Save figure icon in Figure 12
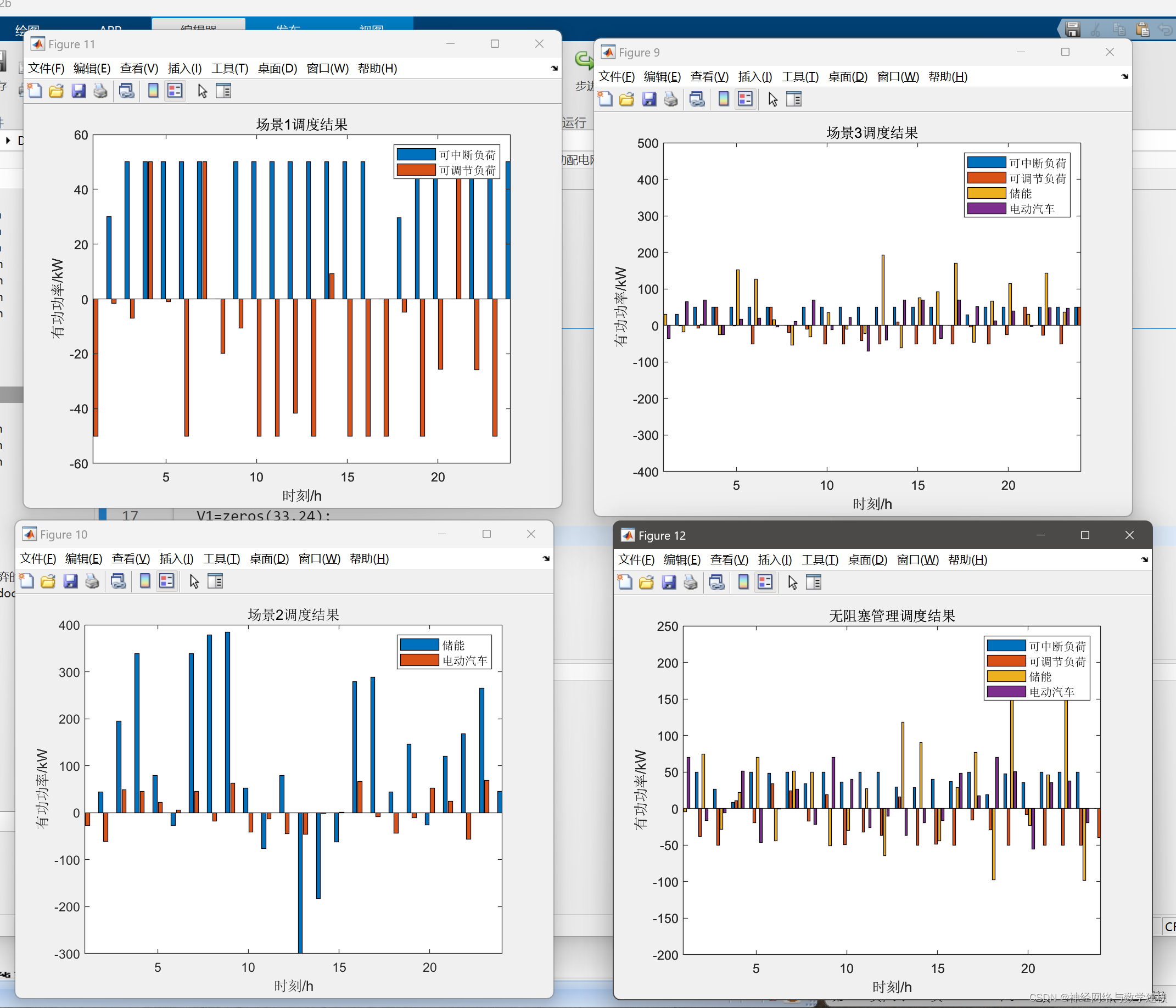Image resolution: width=1176 pixels, height=1008 pixels. click(669, 583)
